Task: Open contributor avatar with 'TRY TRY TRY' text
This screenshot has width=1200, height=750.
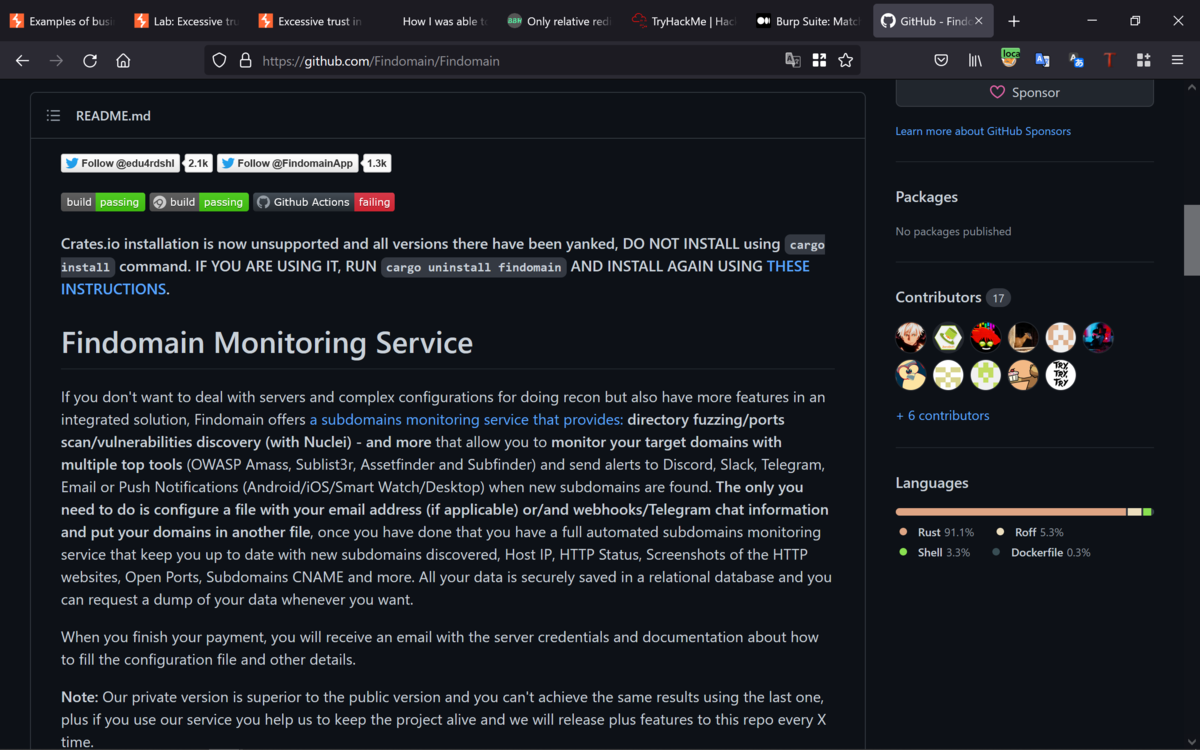Action: 1061,375
